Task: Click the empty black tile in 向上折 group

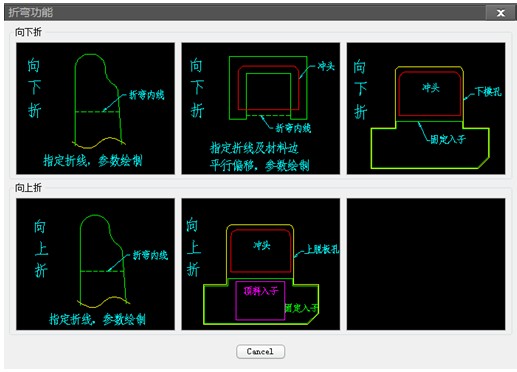Action: 426,264
